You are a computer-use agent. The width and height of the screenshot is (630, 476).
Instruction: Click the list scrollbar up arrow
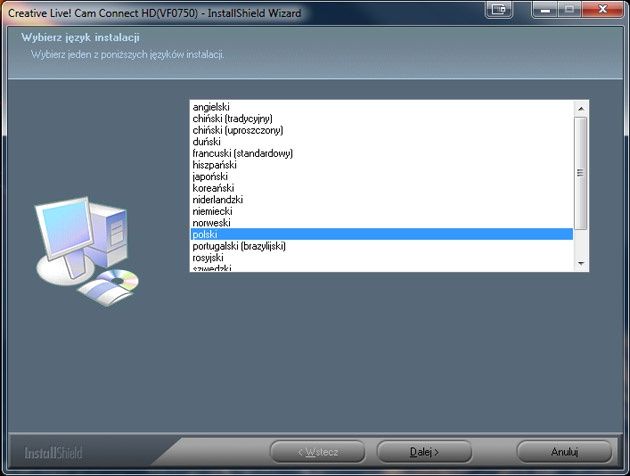click(581, 109)
